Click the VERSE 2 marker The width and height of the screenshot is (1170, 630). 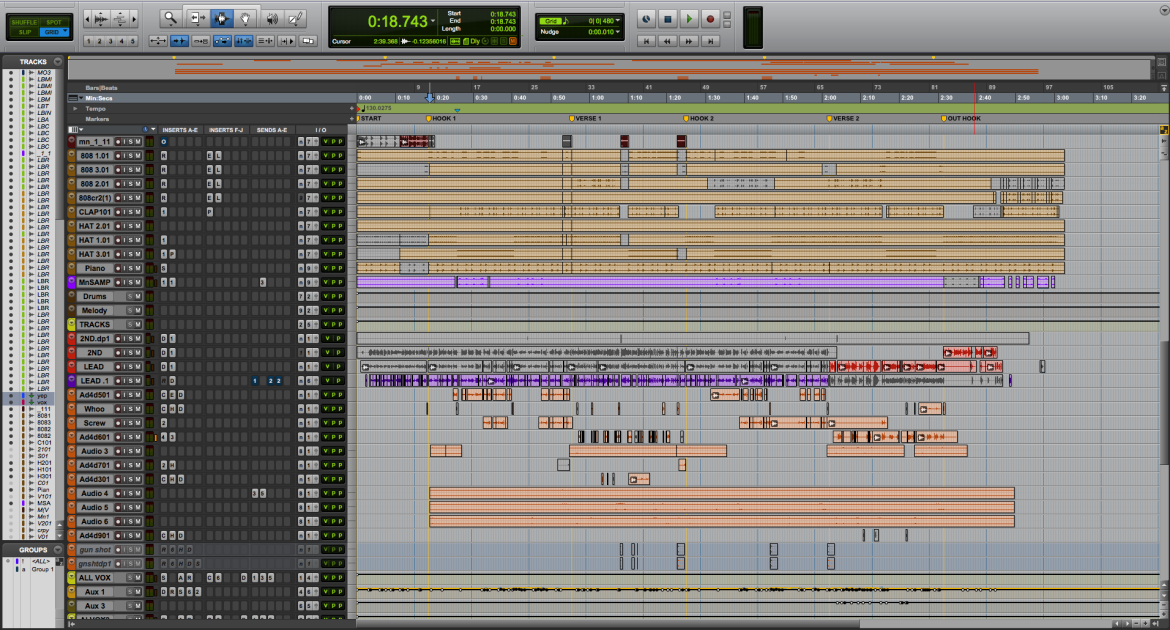[x=843, y=119]
